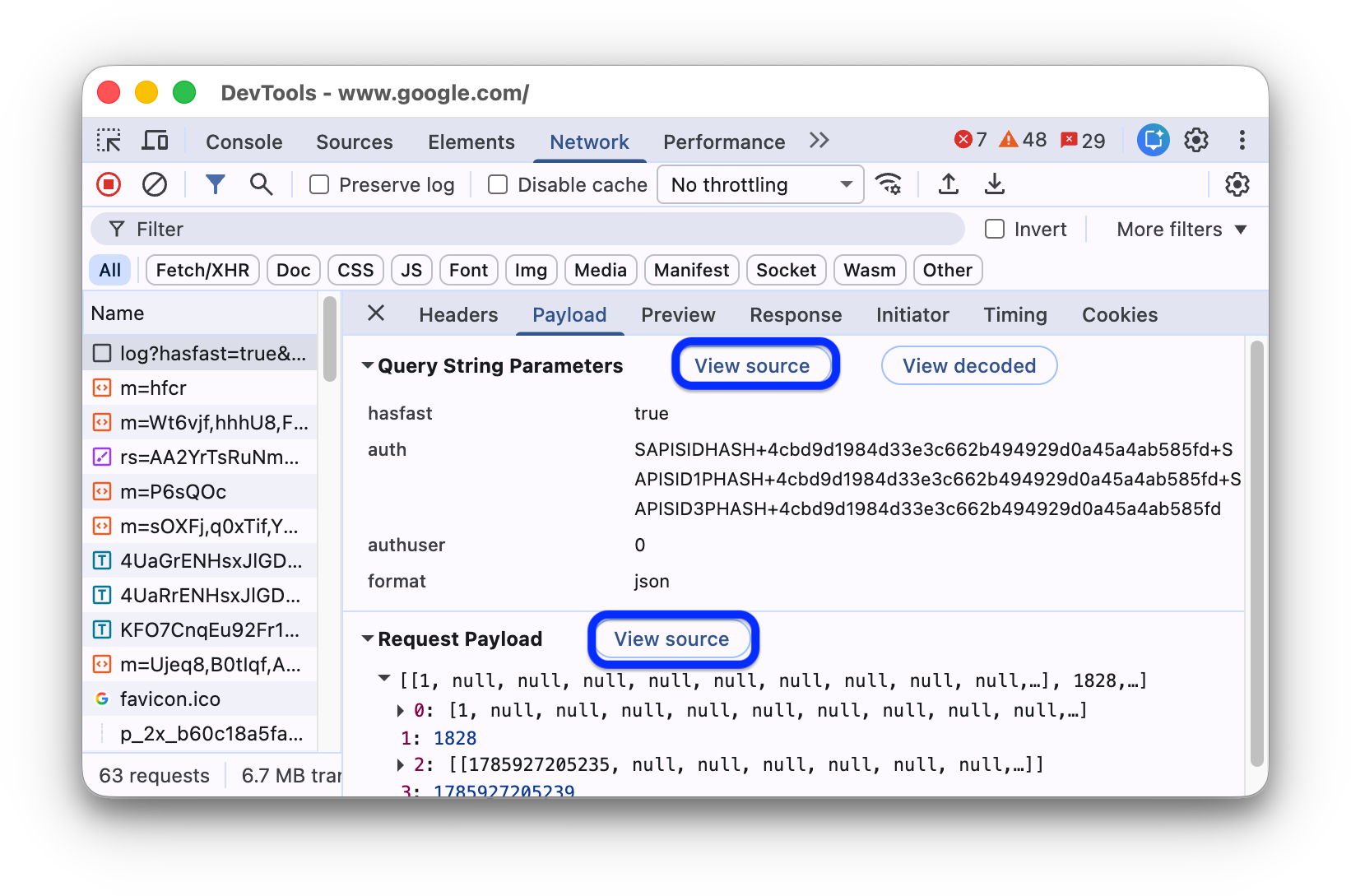1351x896 pixels.
Task: Close the request details pane
Action: (376, 313)
